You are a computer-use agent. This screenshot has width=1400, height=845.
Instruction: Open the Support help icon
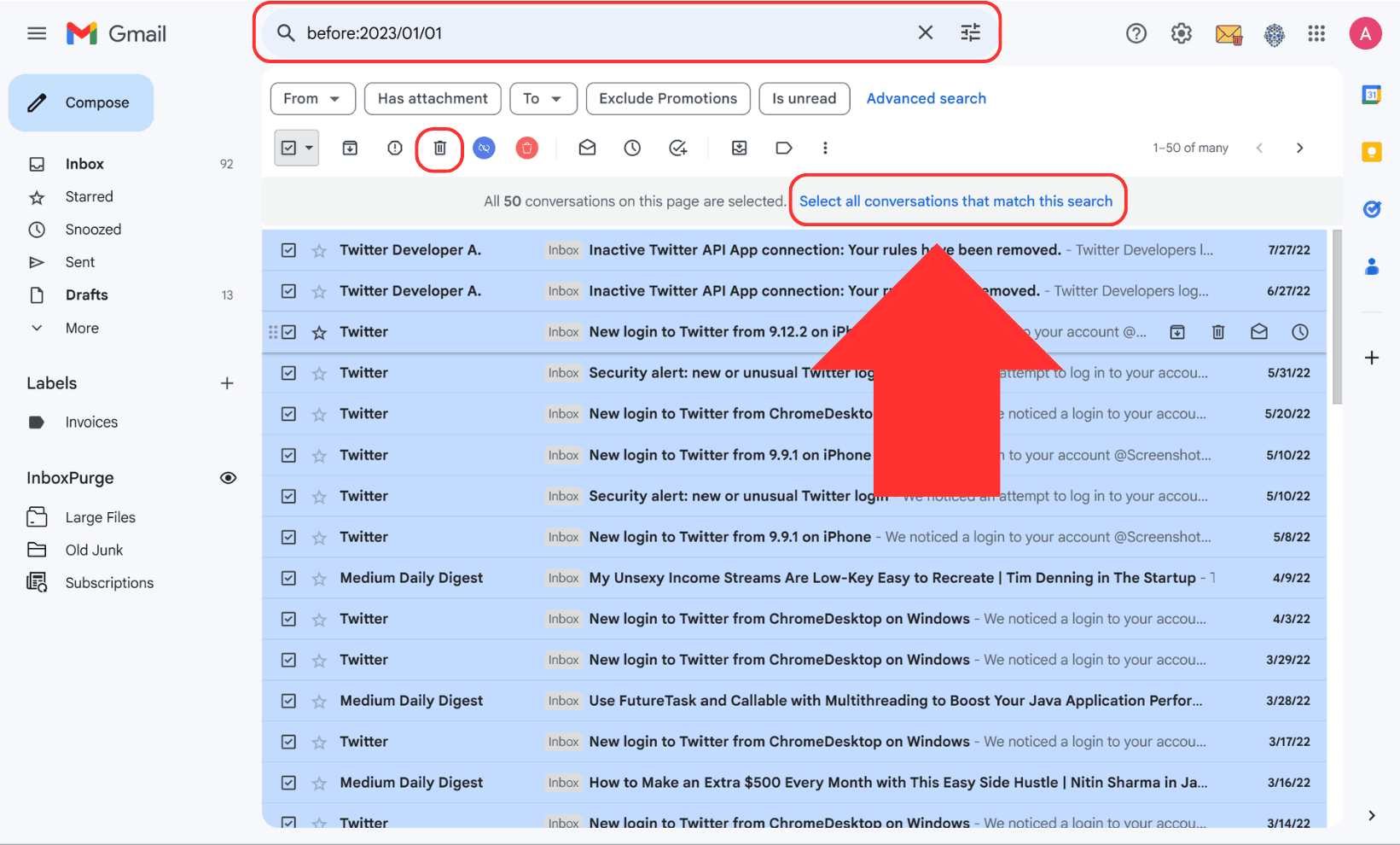coord(1136,33)
